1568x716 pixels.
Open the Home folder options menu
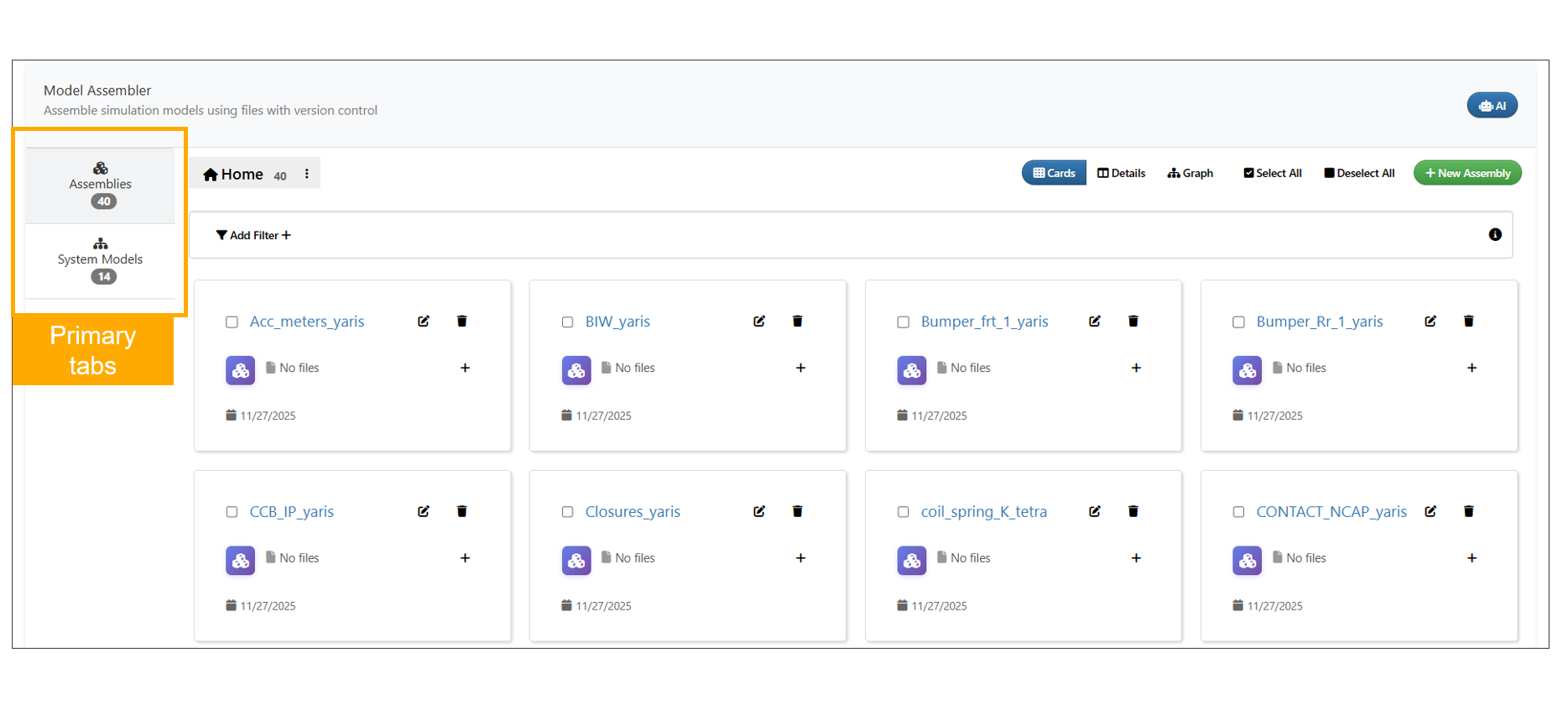[307, 174]
